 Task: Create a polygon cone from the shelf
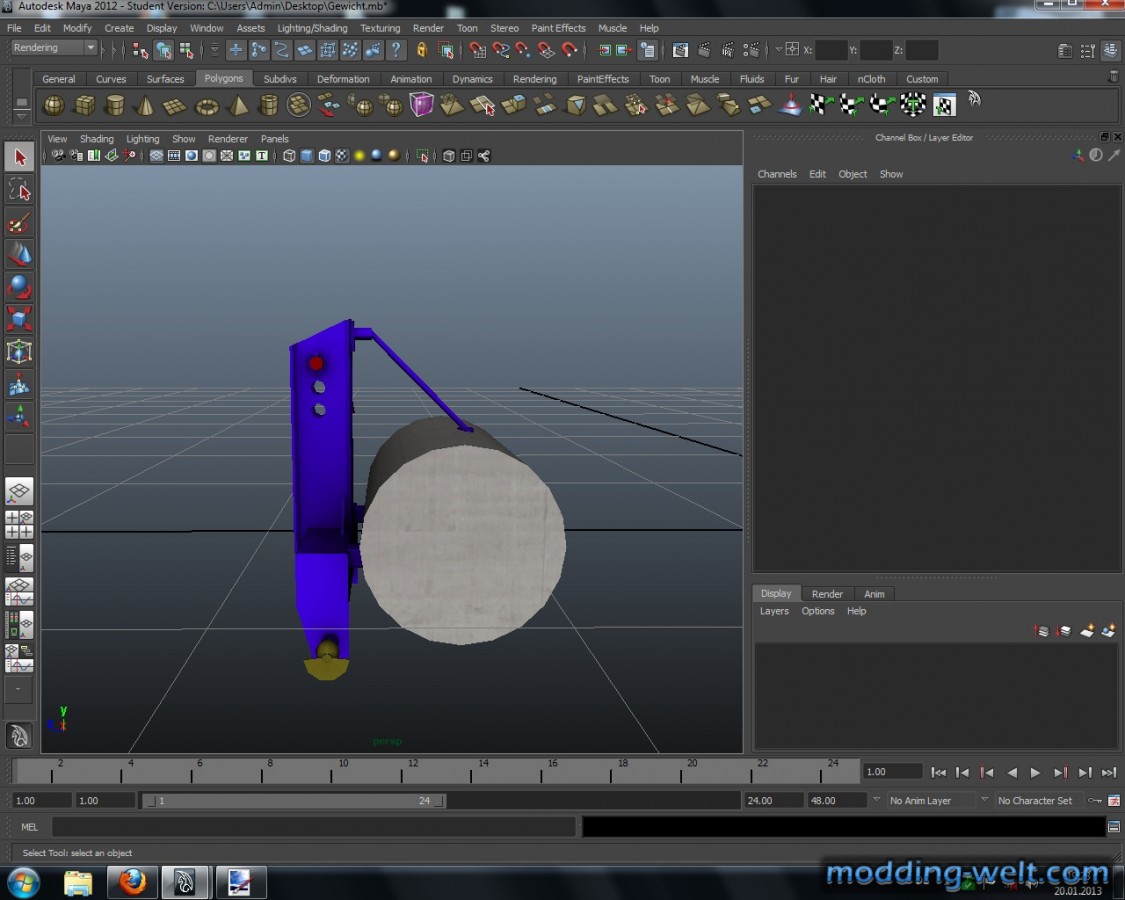click(x=145, y=106)
